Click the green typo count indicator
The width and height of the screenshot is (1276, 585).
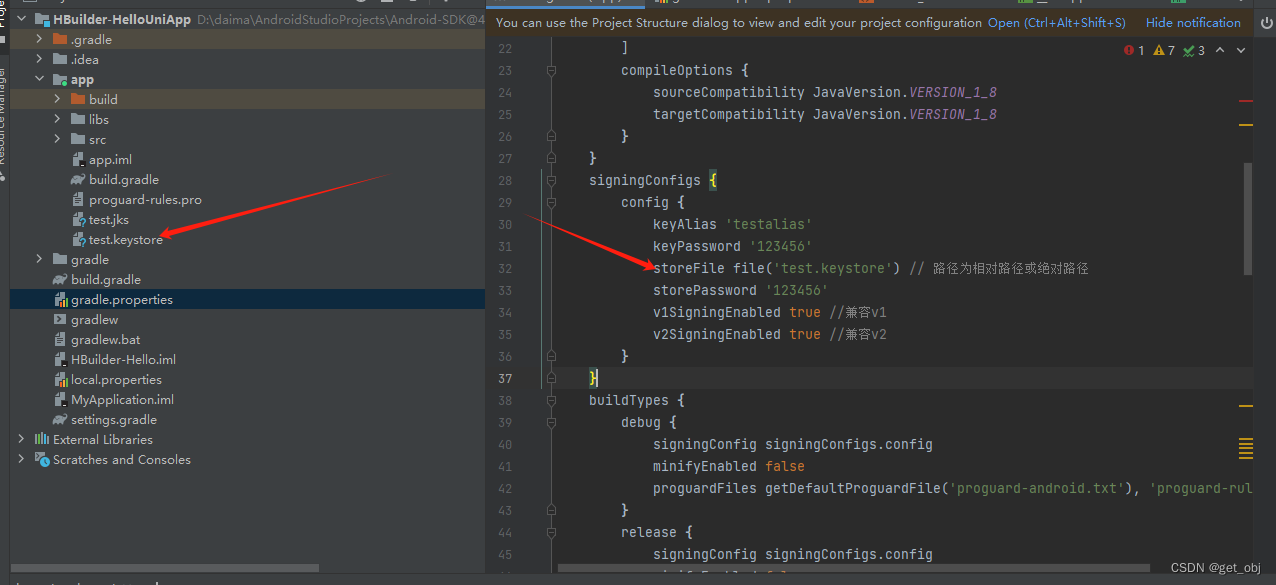[x=1194, y=50]
